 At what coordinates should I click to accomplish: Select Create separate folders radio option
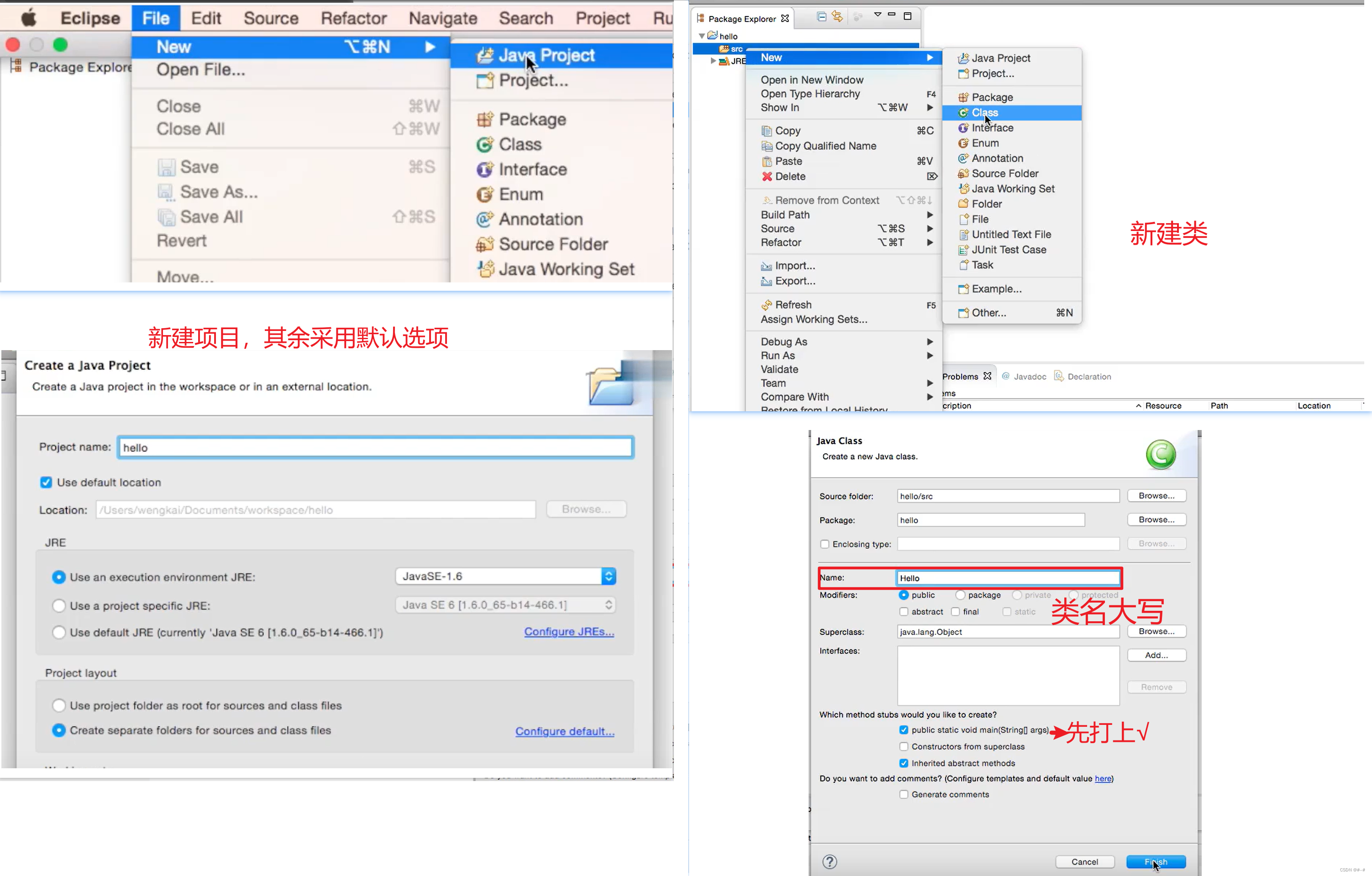pyautogui.click(x=59, y=730)
